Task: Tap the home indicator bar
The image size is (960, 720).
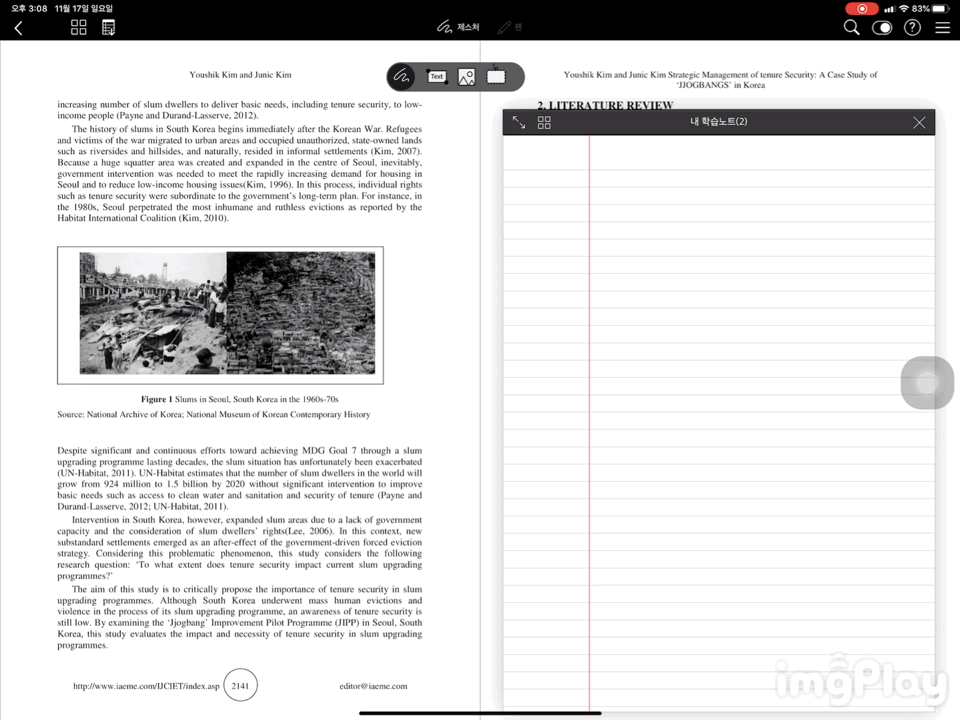Action: [x=480, y=713]
